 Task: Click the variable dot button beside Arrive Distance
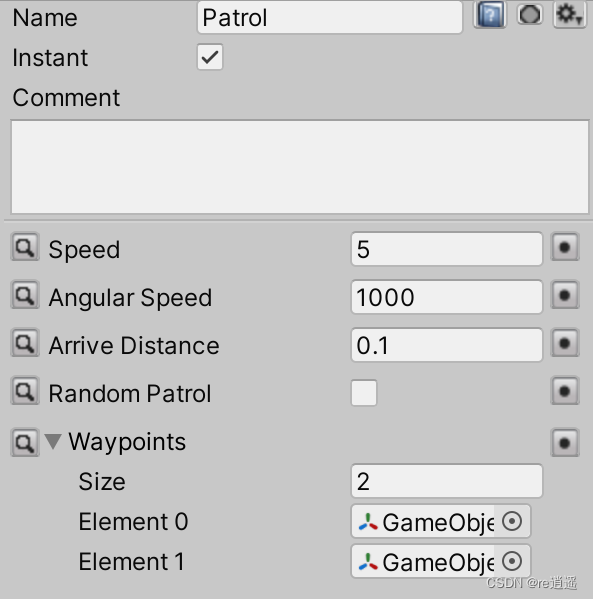point(565,343)
